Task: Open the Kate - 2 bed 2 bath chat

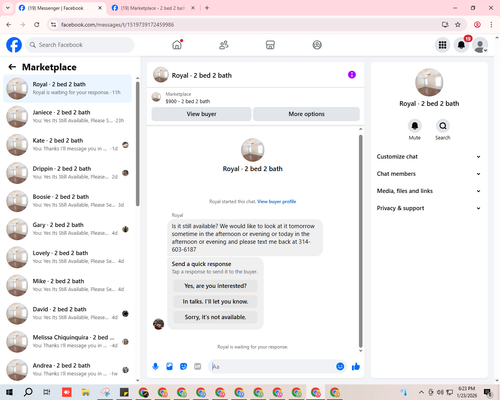Action: 67,145
